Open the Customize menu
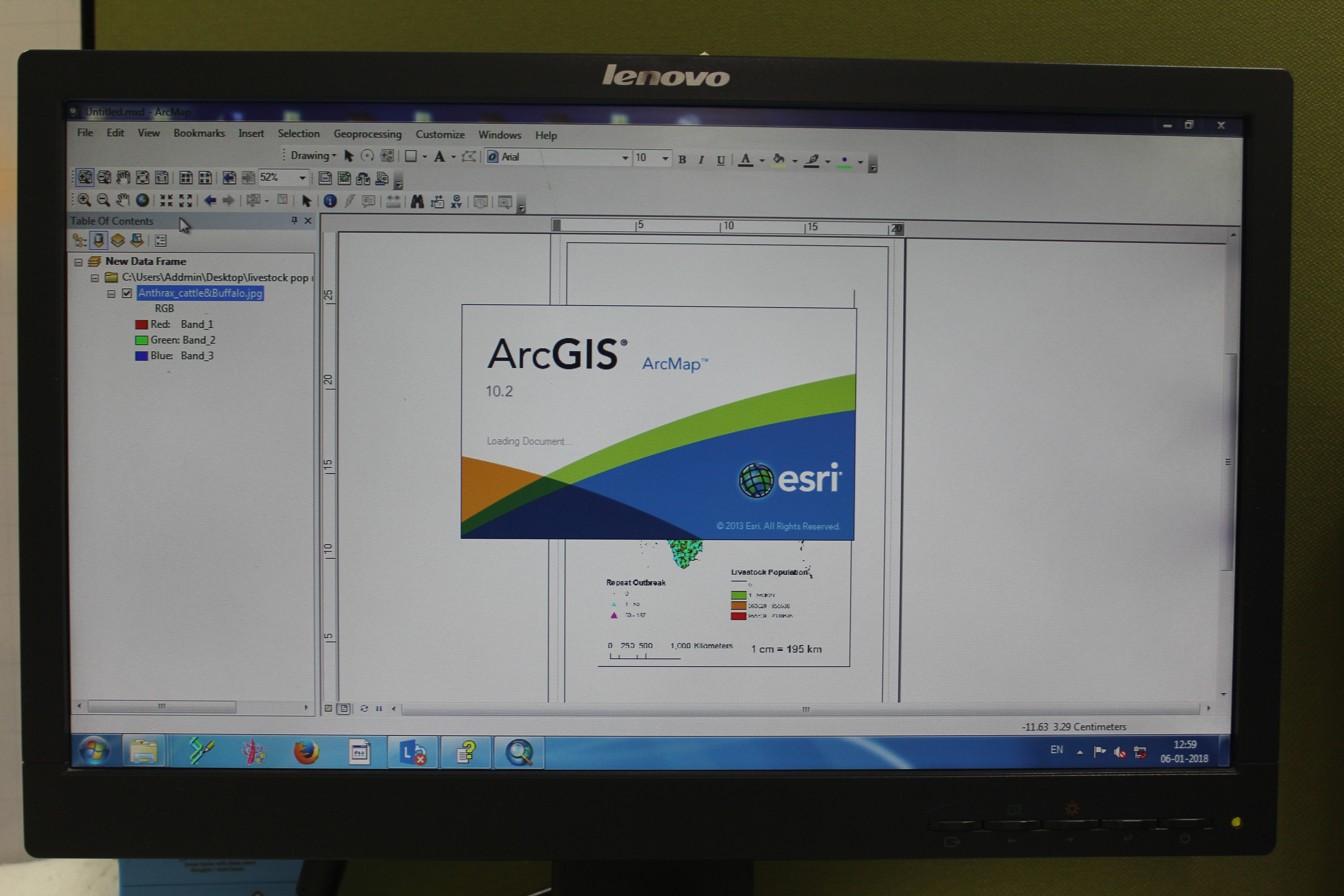The image size is (1344, 896). tap(440, 135)
